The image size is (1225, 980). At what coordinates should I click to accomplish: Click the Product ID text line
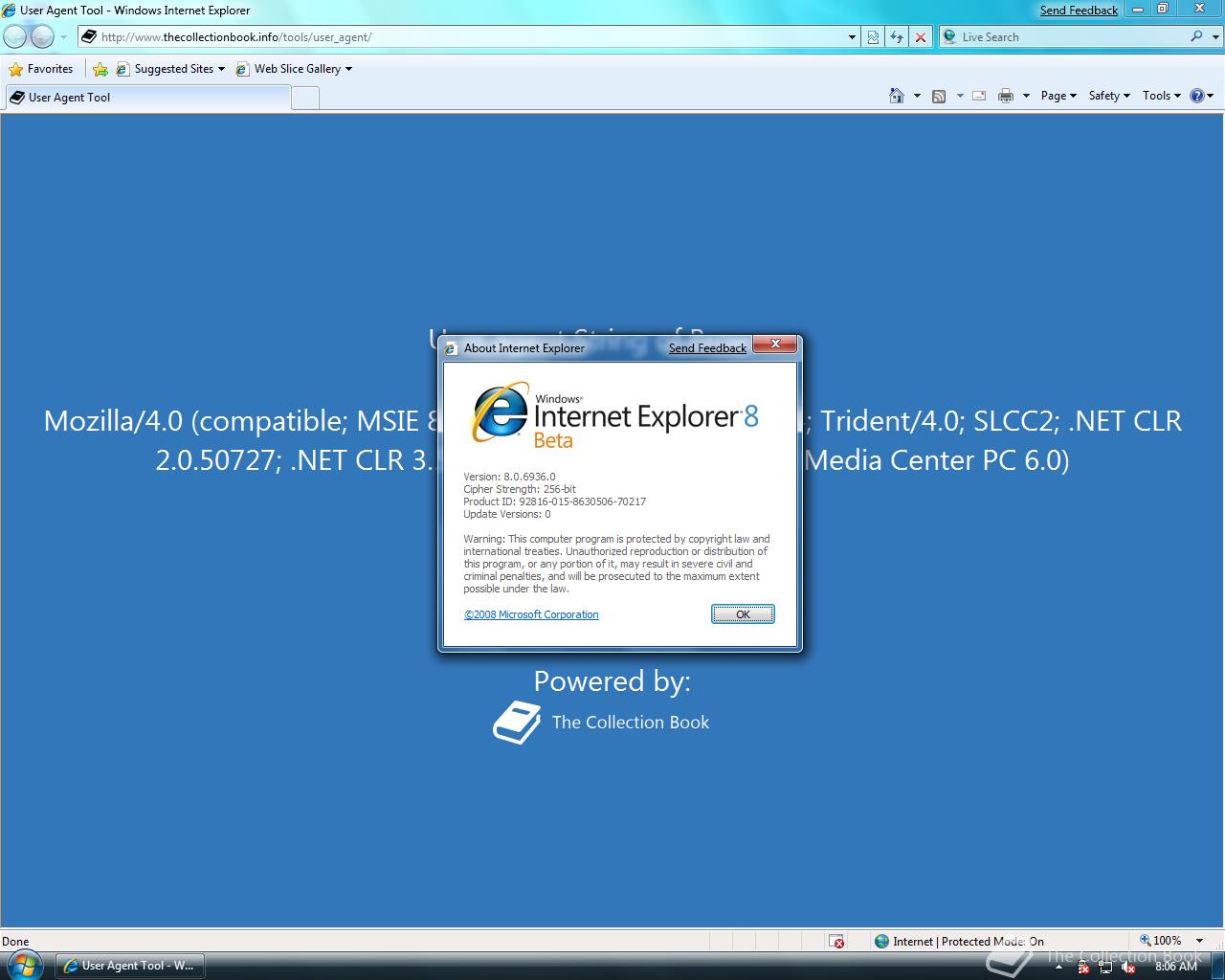pos(554,501)
